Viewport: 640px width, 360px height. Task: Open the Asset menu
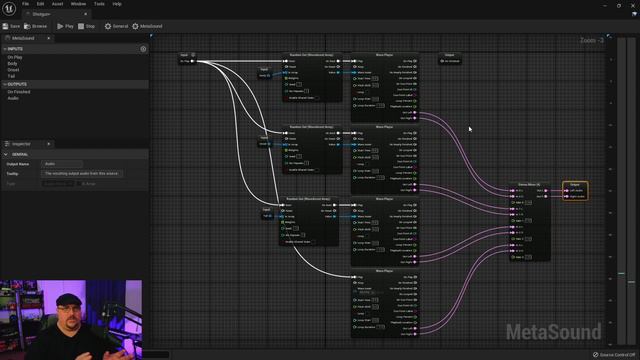click(57, 4)
